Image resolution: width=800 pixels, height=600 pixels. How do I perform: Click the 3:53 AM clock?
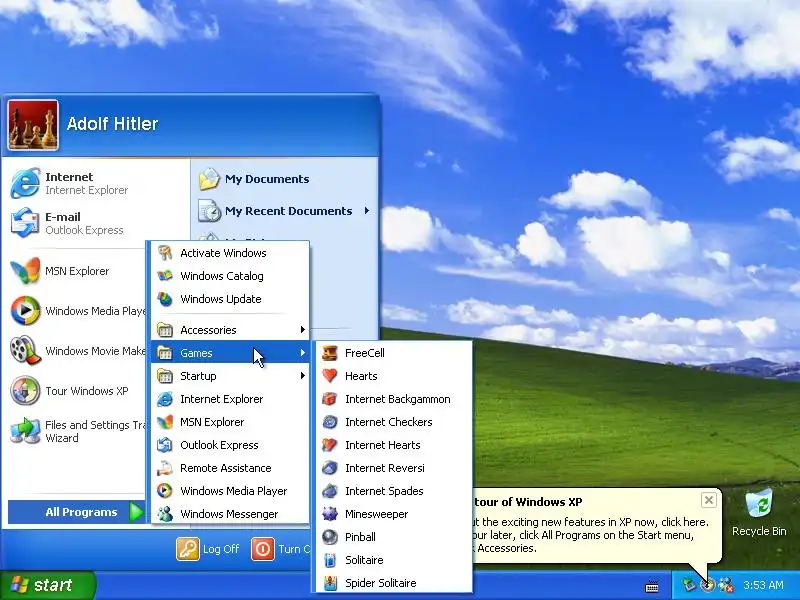click(x=763, y=585)
